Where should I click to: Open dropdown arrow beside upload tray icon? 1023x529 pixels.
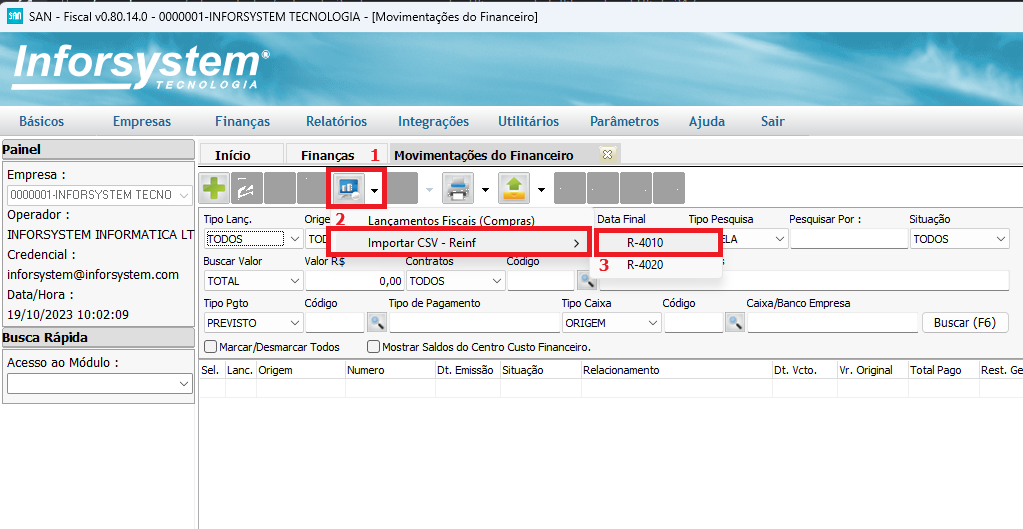[541, 190]
